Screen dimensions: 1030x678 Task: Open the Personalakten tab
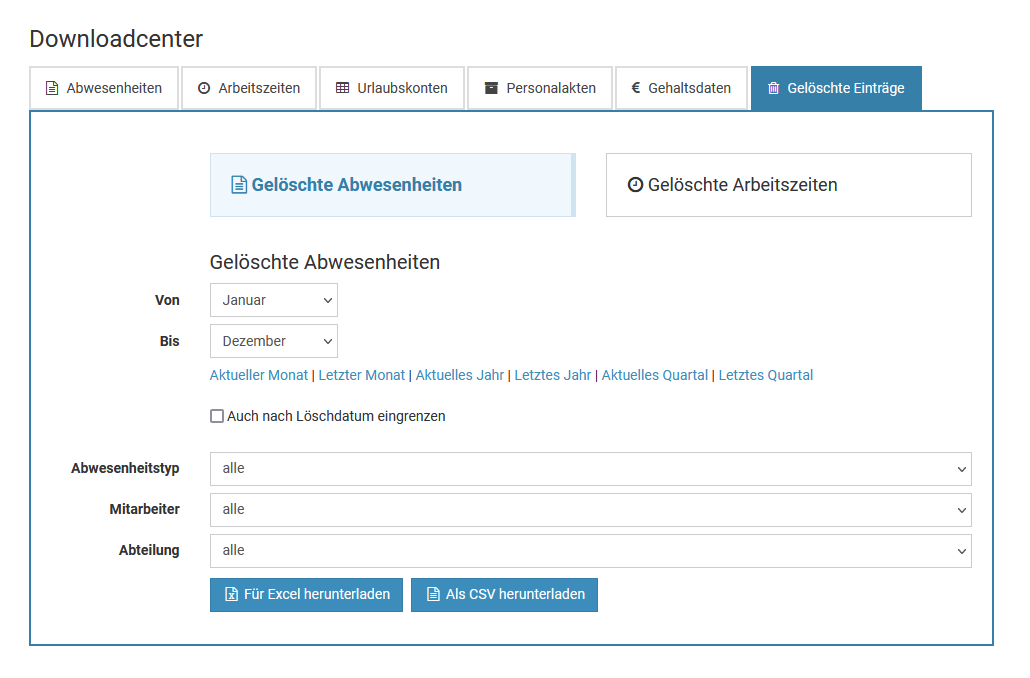(540, 88)
